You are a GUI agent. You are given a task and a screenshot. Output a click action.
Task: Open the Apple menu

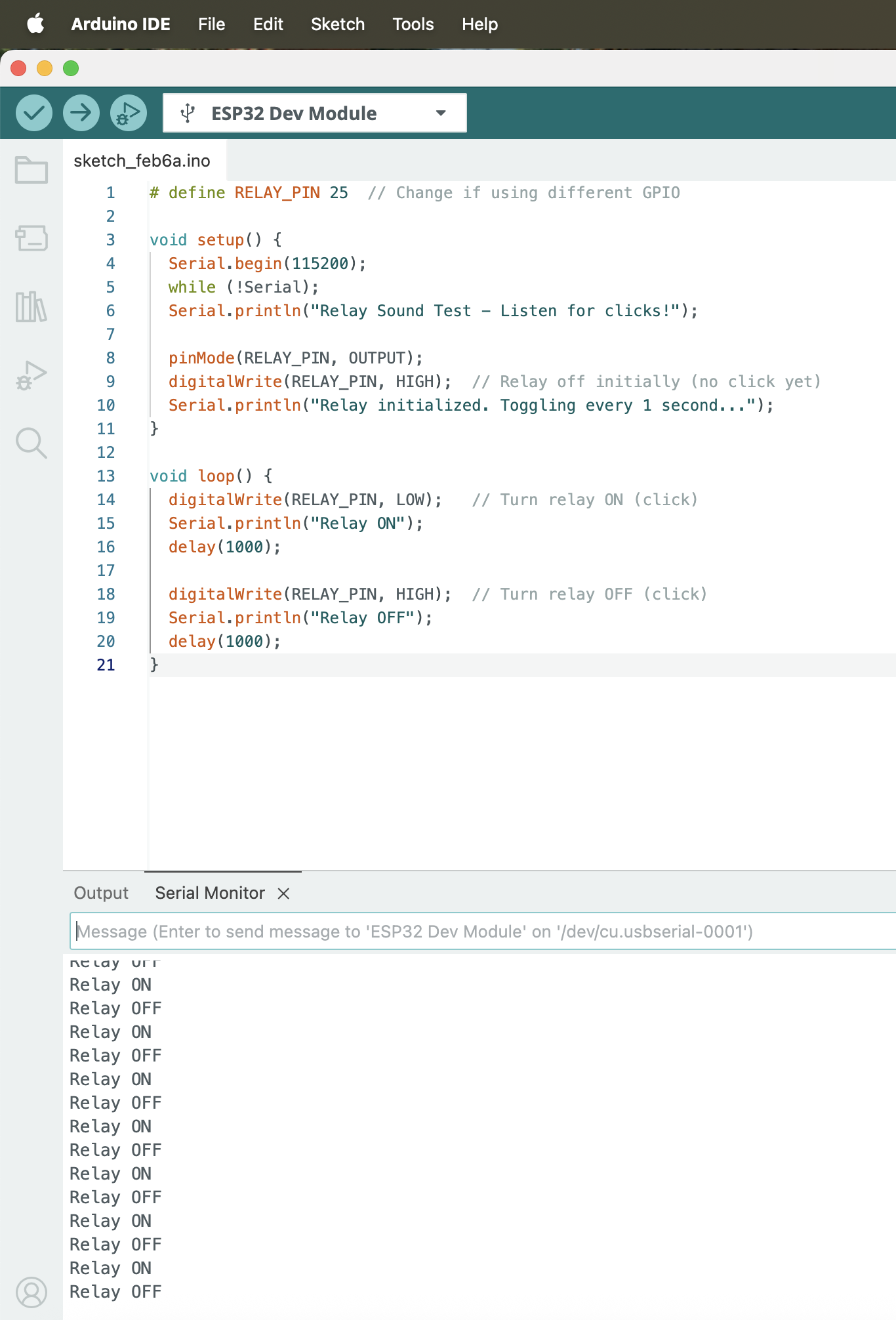pos(35,24)
